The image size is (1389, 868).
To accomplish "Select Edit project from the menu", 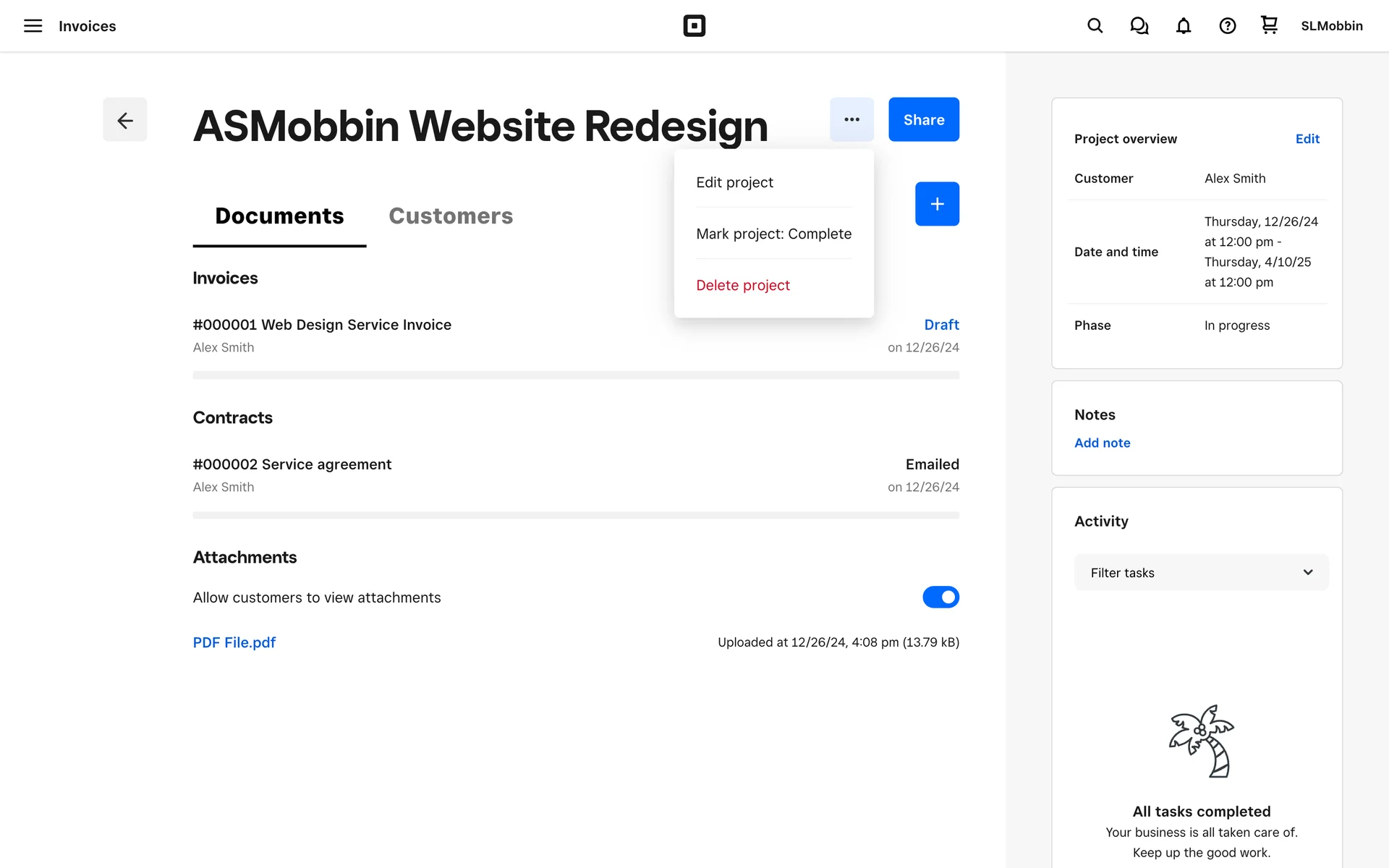I will [734, 182].
